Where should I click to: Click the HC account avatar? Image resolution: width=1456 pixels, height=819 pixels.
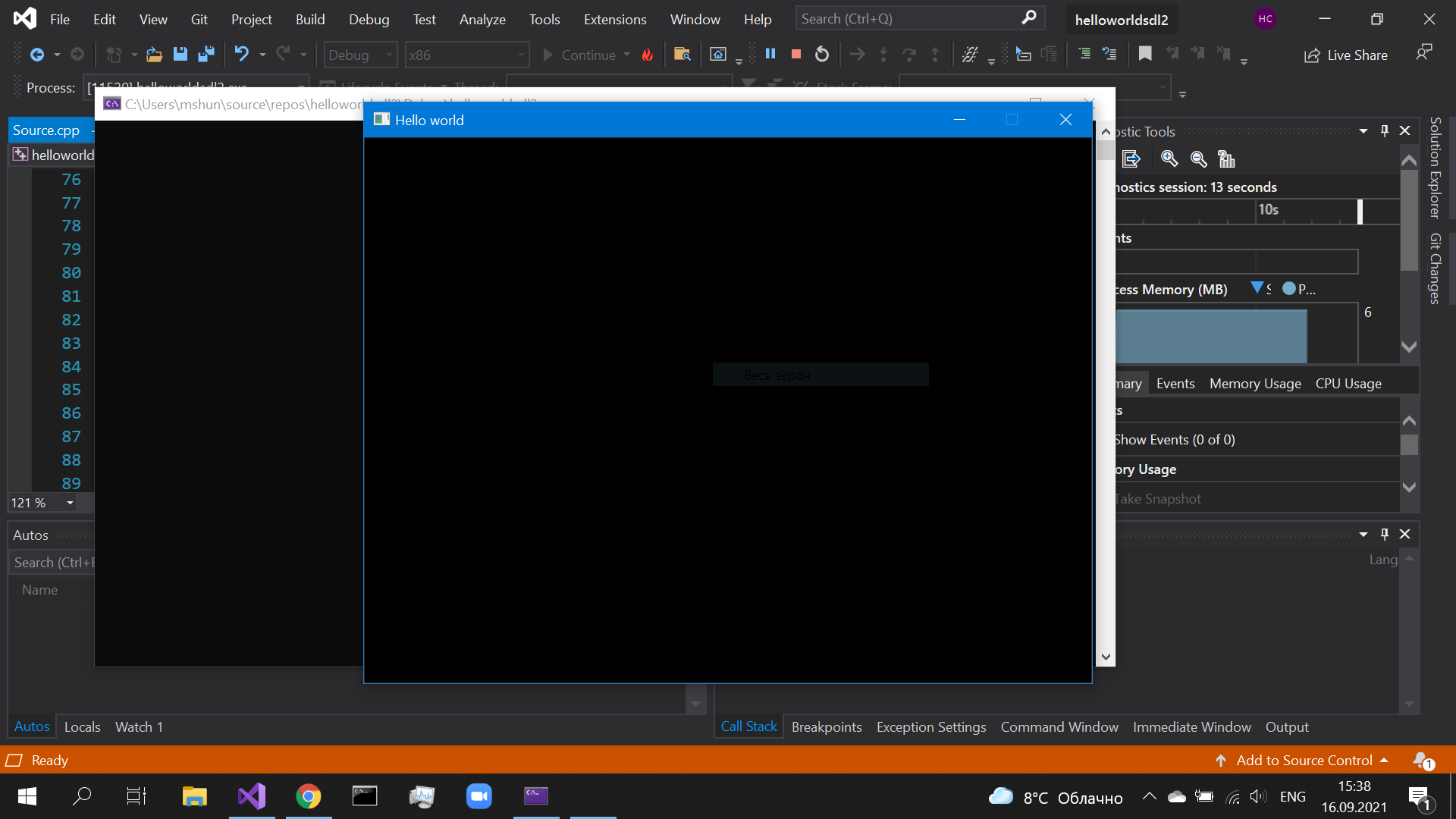click(1265, 19)
